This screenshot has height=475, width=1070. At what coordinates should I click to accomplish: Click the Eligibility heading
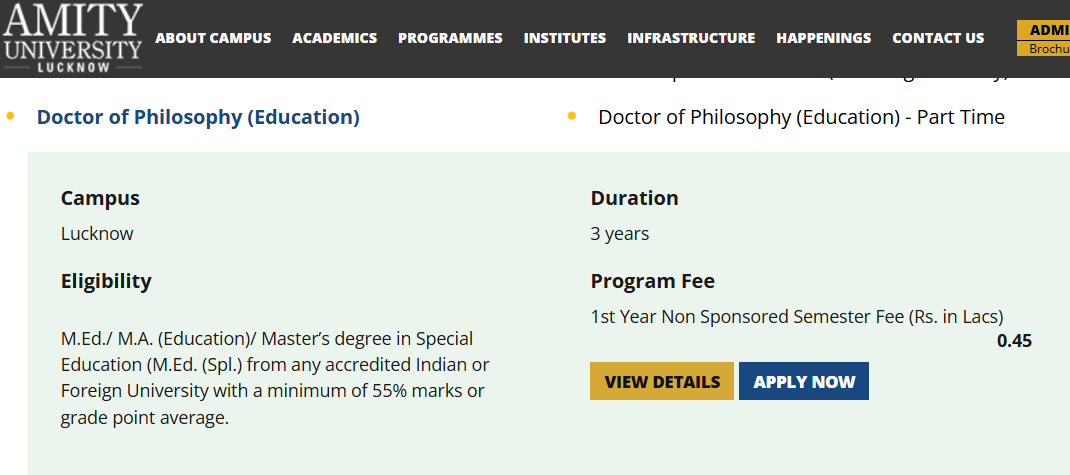tap(106, 281)
